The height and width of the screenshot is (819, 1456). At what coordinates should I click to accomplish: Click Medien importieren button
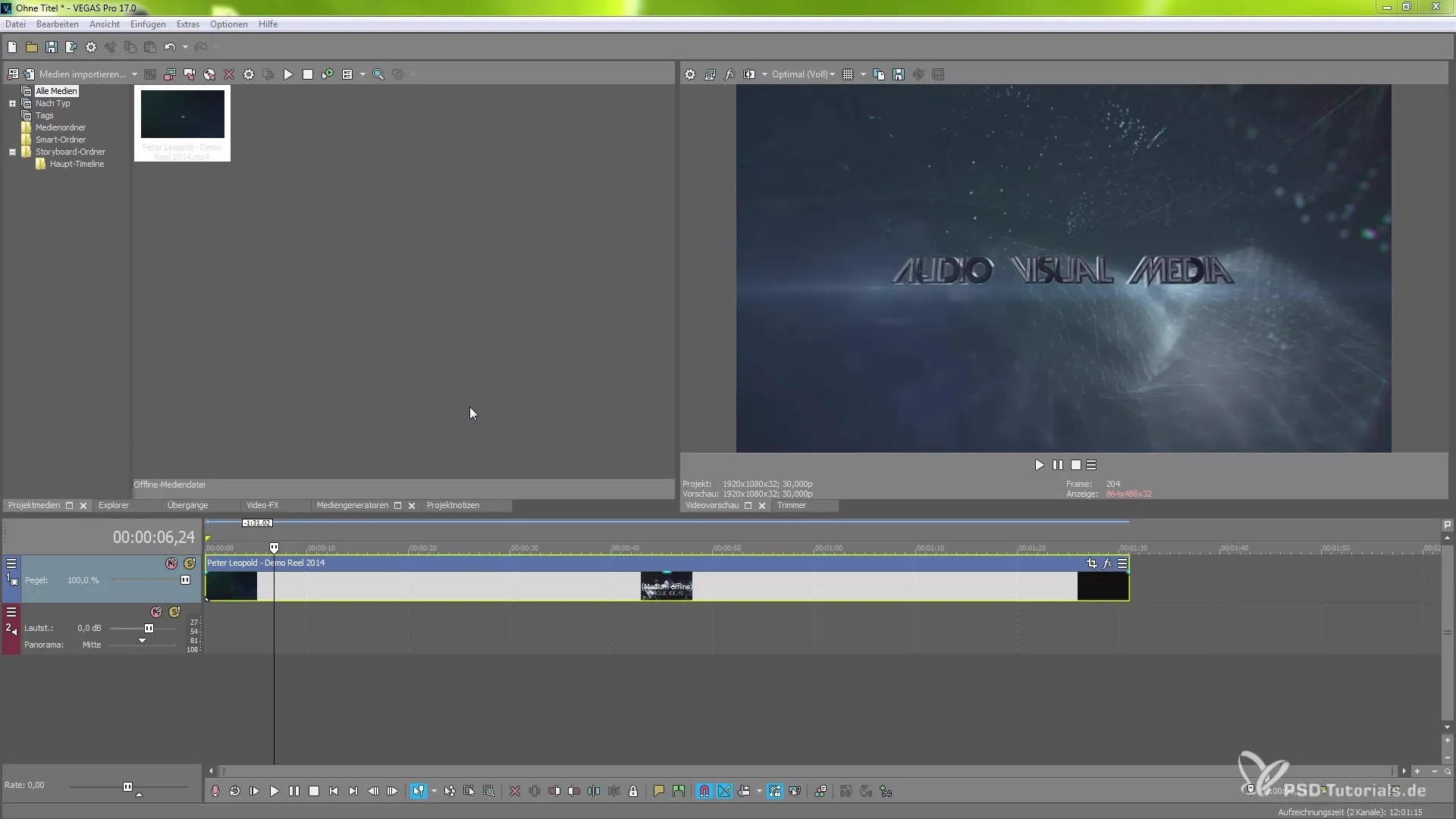pyautogui.click(x=75, y=74)
